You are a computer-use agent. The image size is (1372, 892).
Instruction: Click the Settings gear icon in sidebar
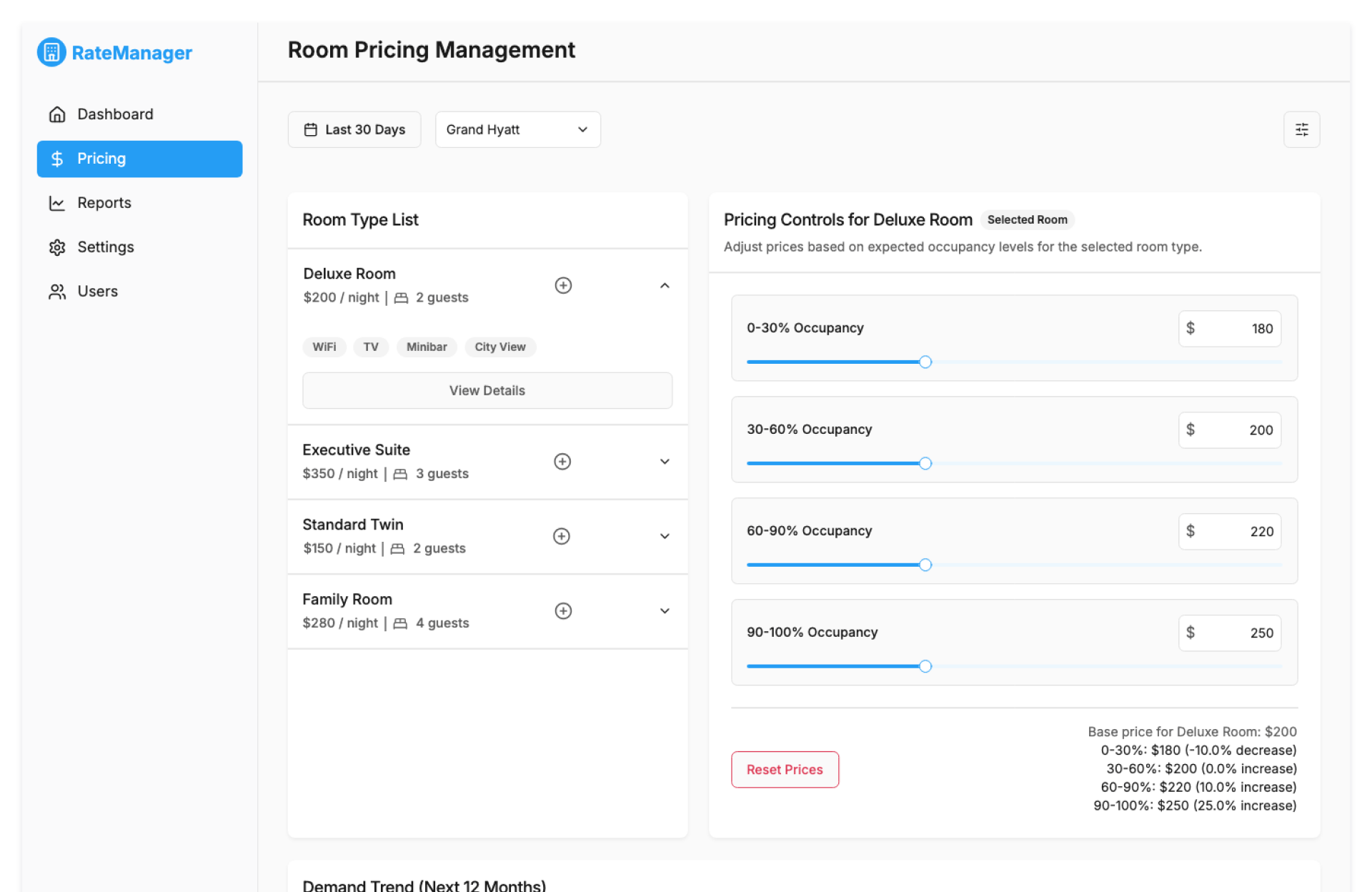[x=57, y=247]
